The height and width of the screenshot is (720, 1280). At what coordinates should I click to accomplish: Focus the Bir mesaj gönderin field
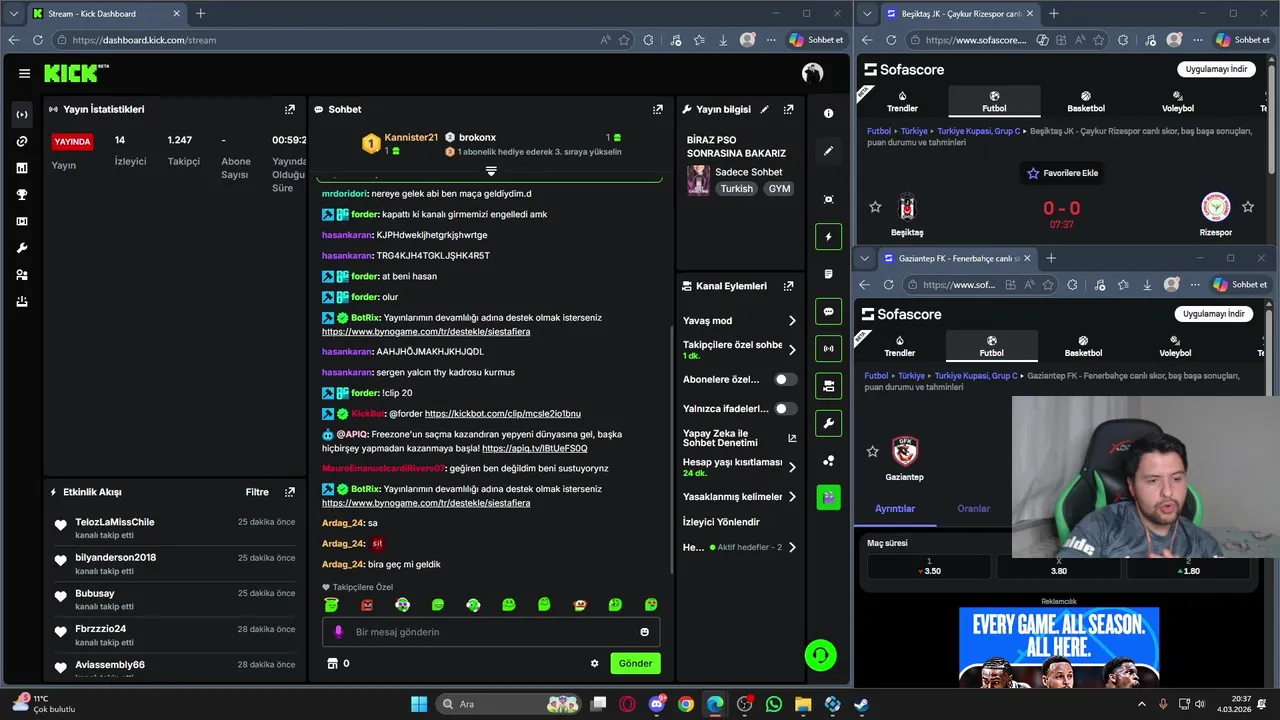[491, 632]
